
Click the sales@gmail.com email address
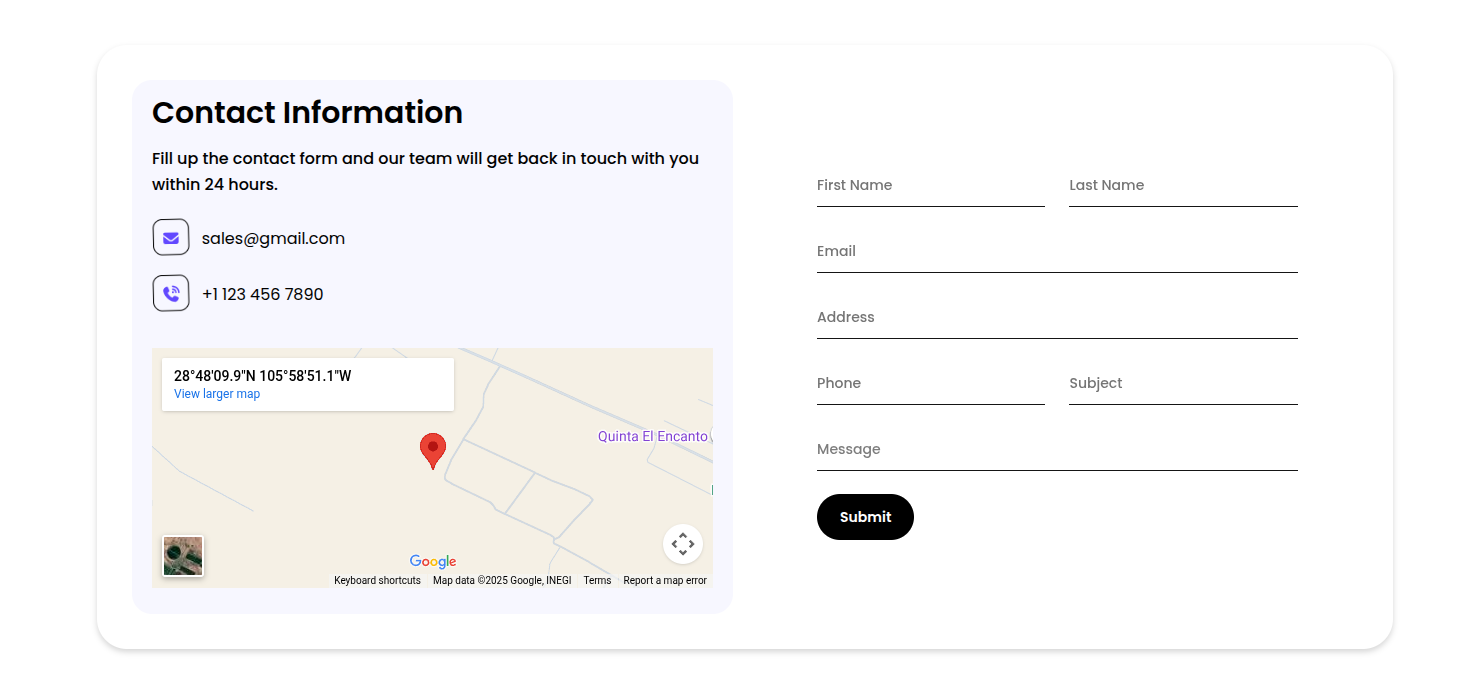point(273,238)
